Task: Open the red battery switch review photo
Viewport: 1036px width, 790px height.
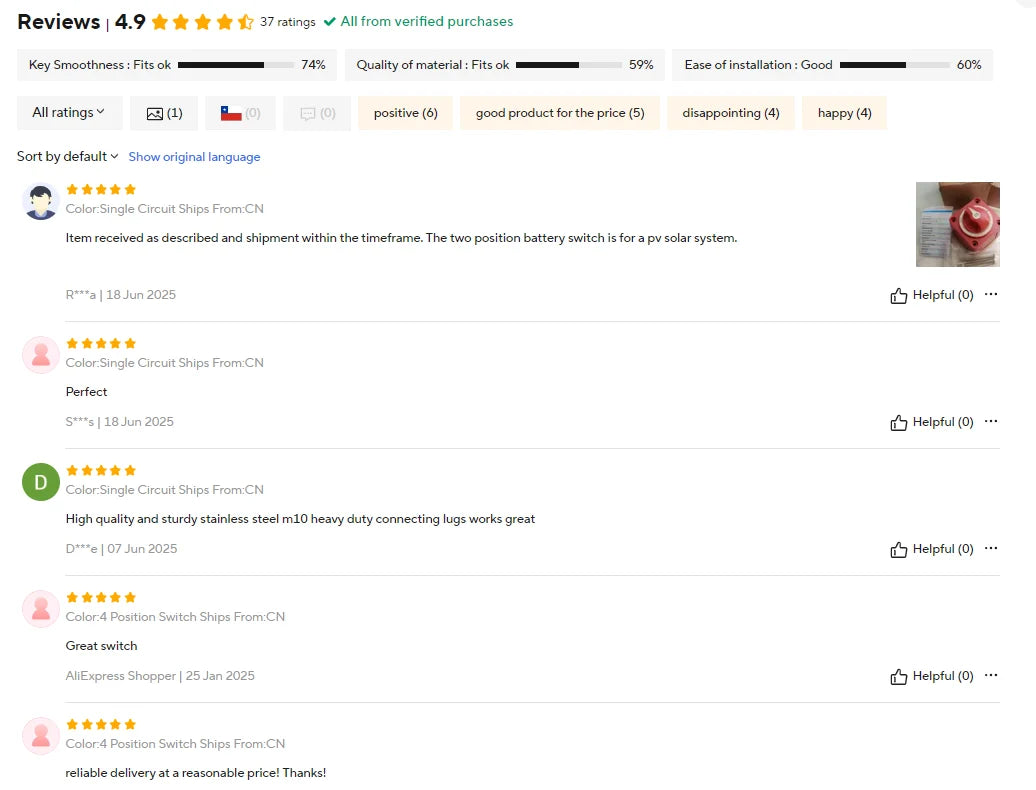Action: (957, 224)
